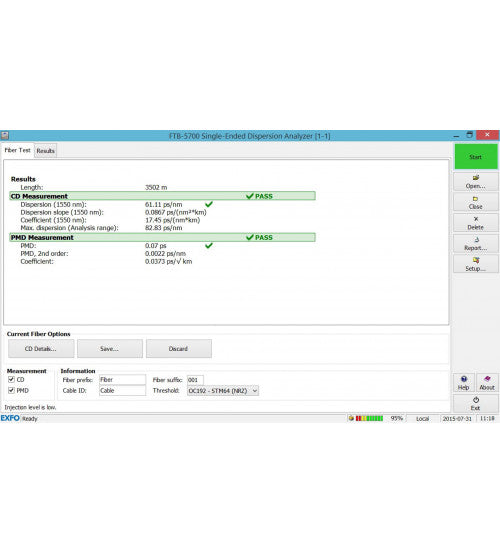Expand the Threshold dropdown OC192 - STM64
500x554 pixels.
coord(223,391)
